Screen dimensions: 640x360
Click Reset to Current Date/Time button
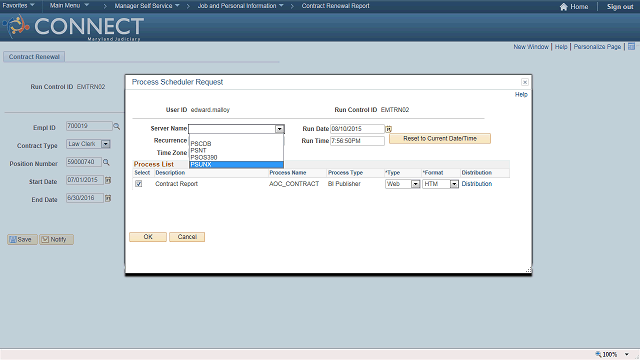[440, 139]
